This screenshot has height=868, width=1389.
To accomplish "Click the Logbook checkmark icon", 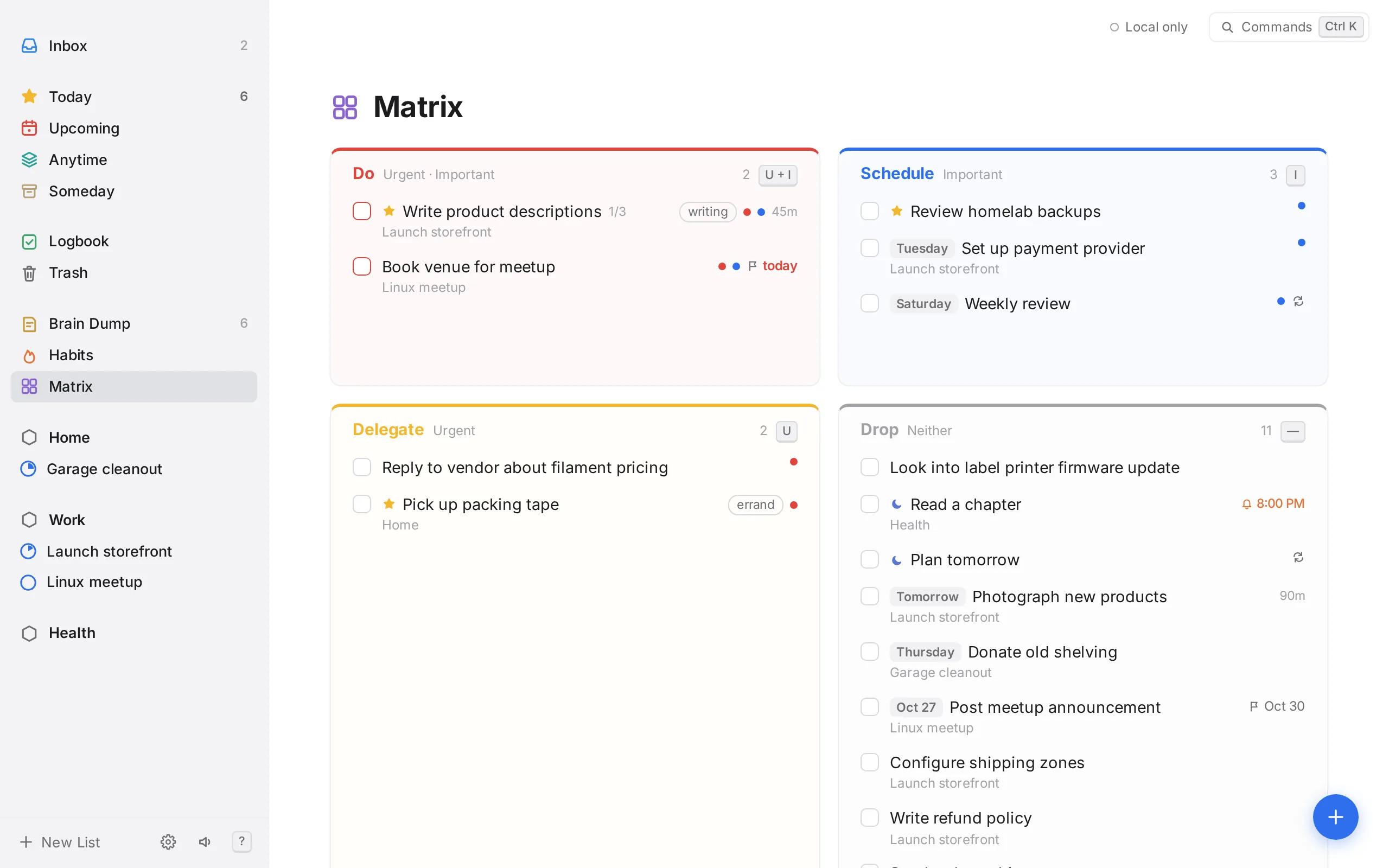I will click(29, 241).
